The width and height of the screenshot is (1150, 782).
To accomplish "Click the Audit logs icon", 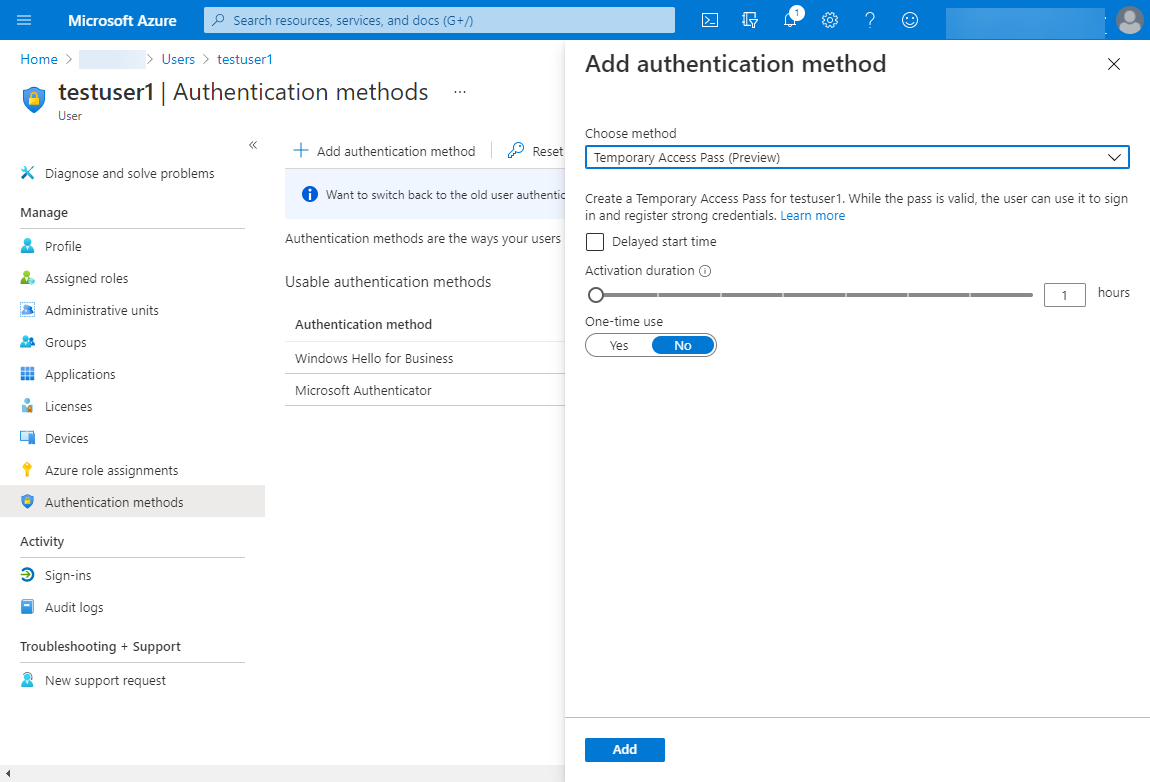I will click(x=28, y=607).
